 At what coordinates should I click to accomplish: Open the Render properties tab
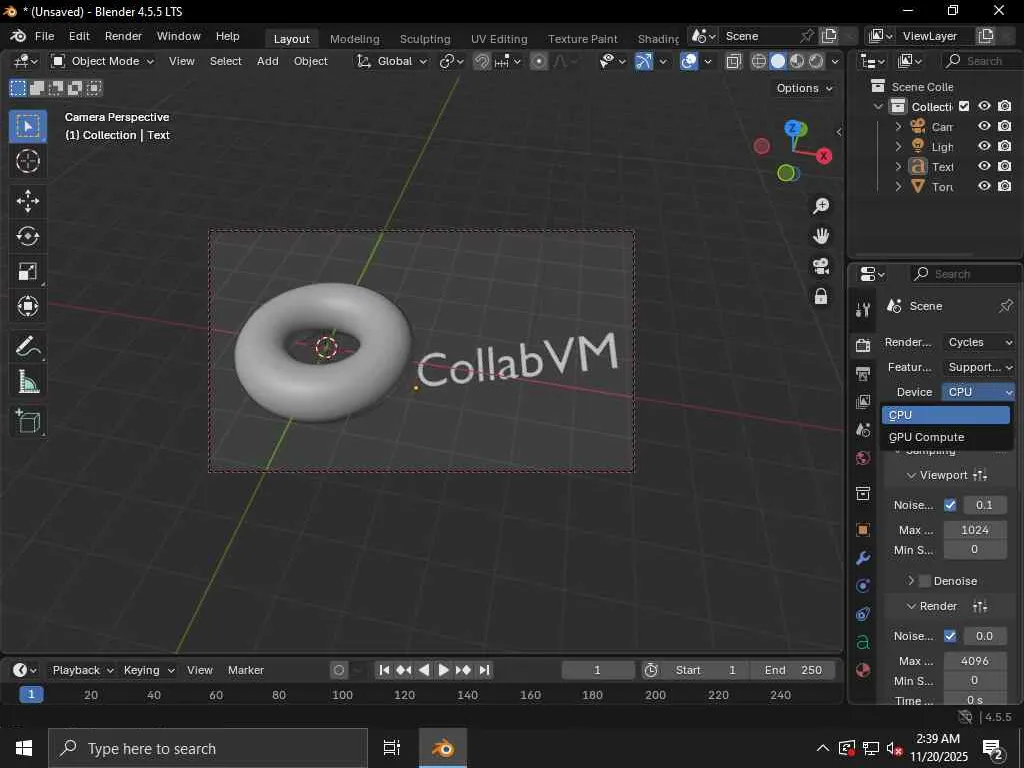(x=863, y=345)
